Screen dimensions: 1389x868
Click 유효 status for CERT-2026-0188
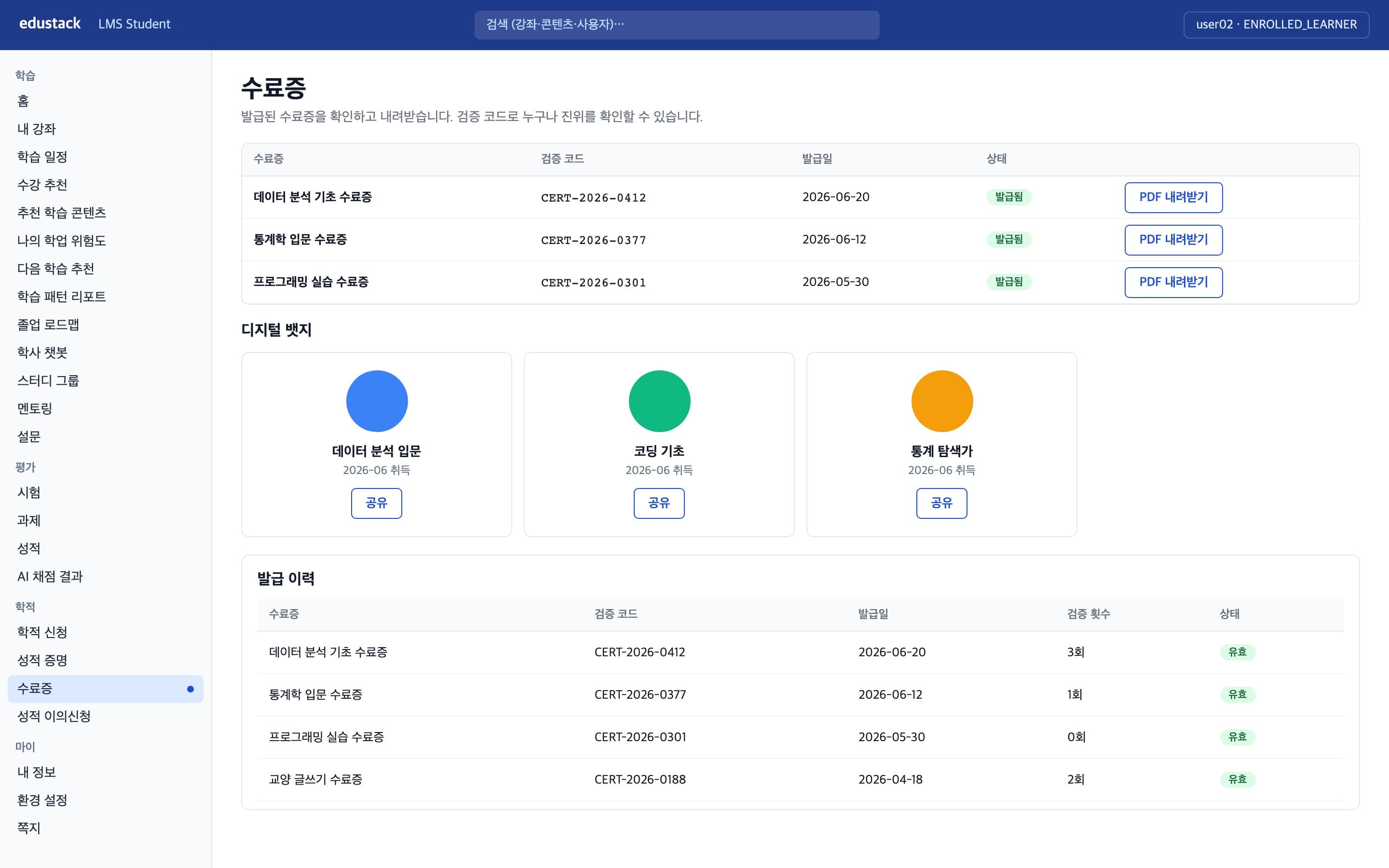(x=1238, y=780)
